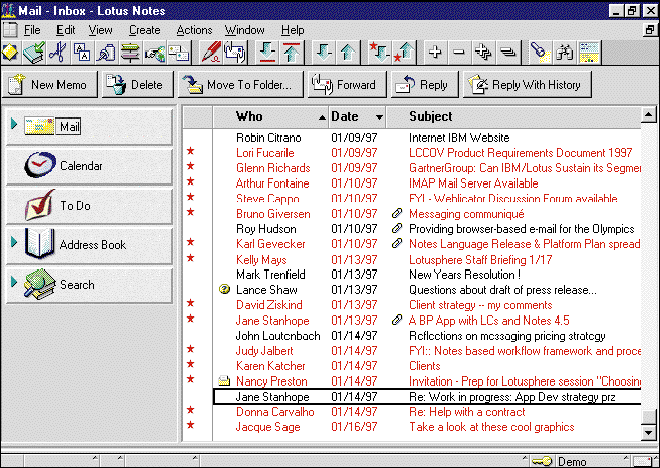Click Move To Folder... button
The width and height of the screenshot is (660, 468).
coord(241,85)
